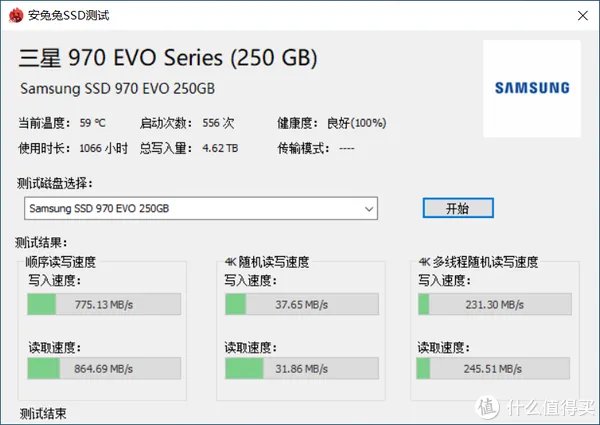Click the Samsung brand logo
Viewport: 600px width, 425px height.
pos(531,88)
